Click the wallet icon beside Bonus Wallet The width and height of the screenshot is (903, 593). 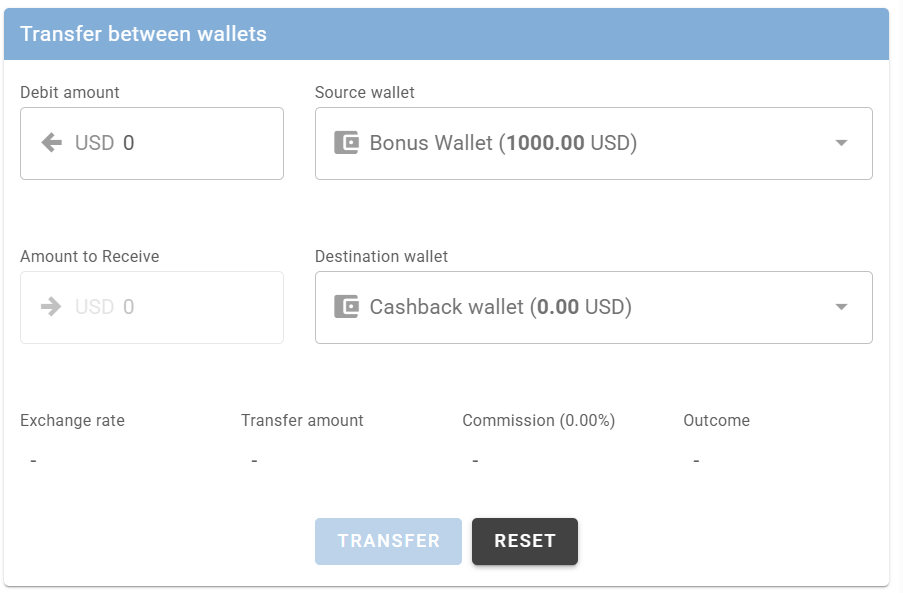[x=346, y=143]
